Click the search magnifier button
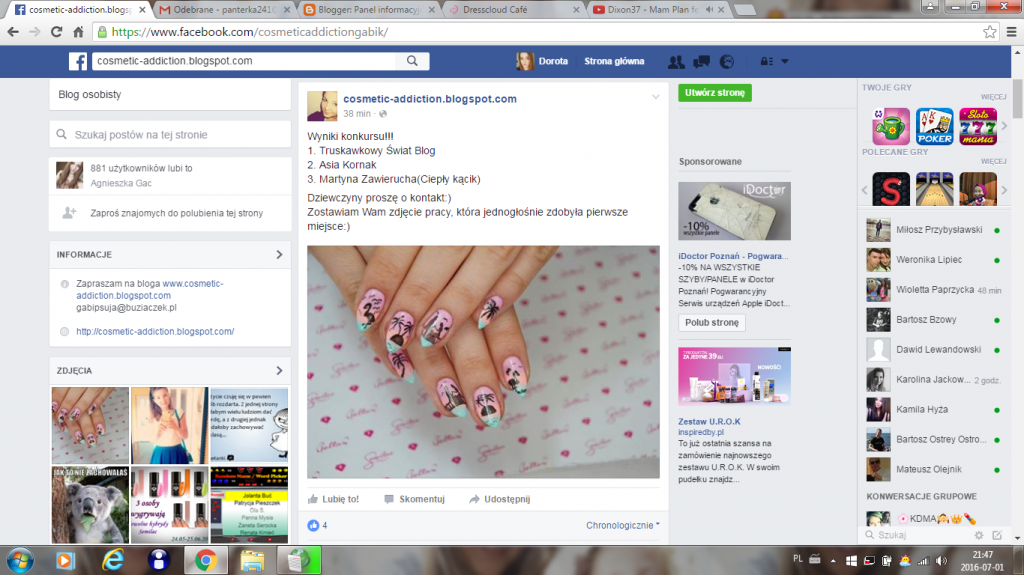 click(x=412, y=61)
